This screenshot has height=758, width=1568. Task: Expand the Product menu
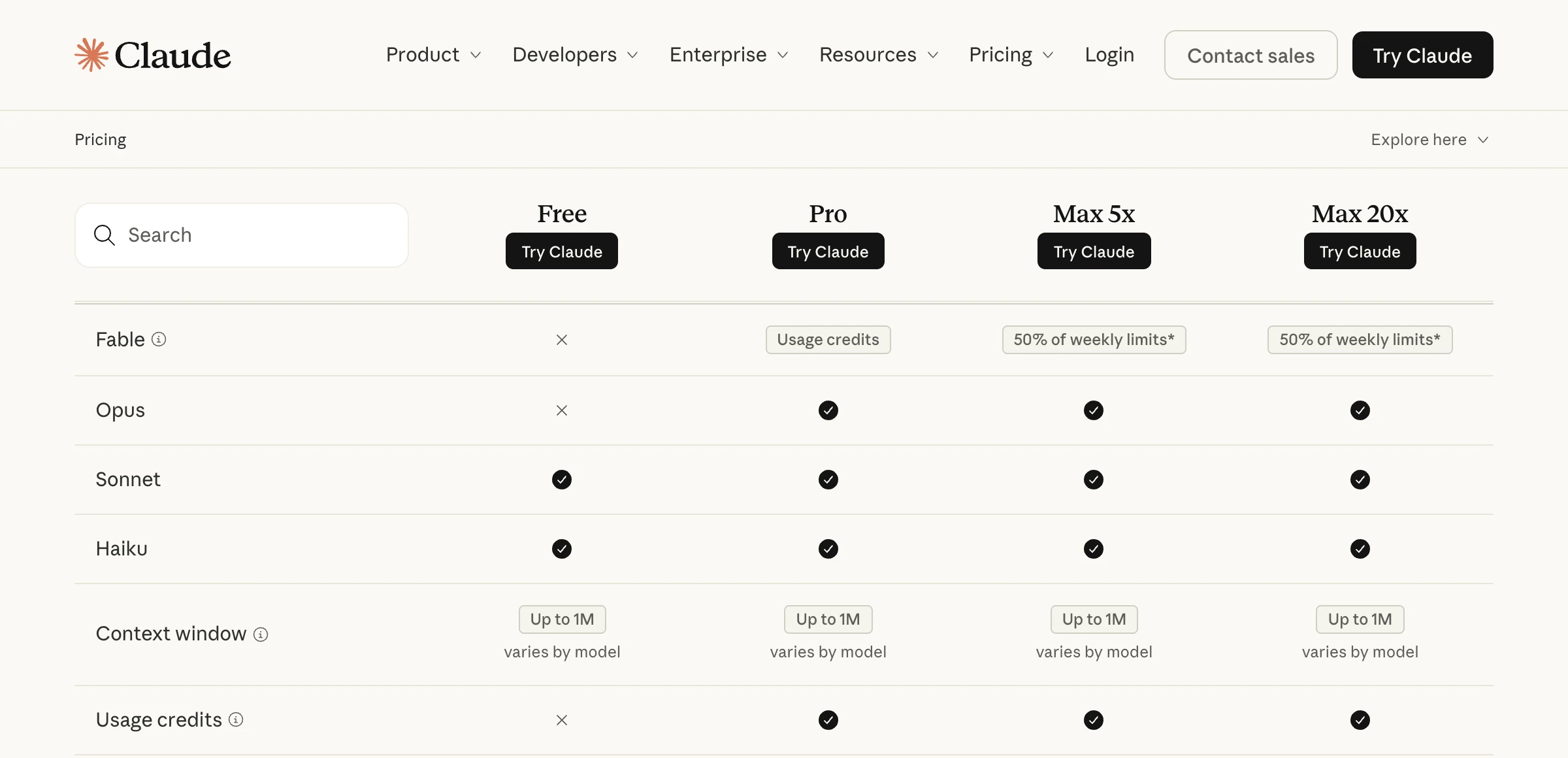[434, 55]
